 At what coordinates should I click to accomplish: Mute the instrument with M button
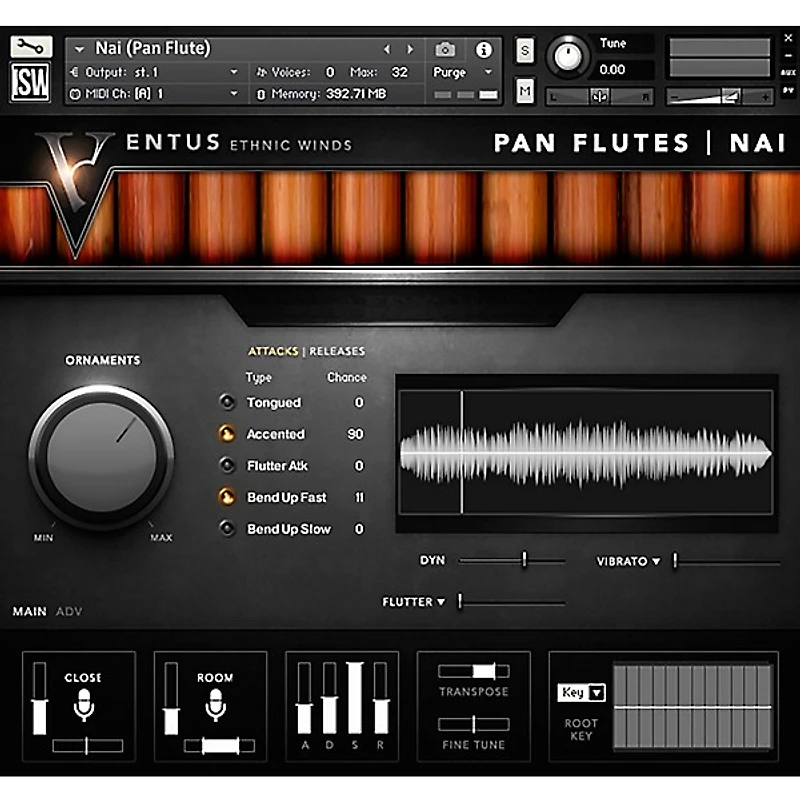(526, 92)
